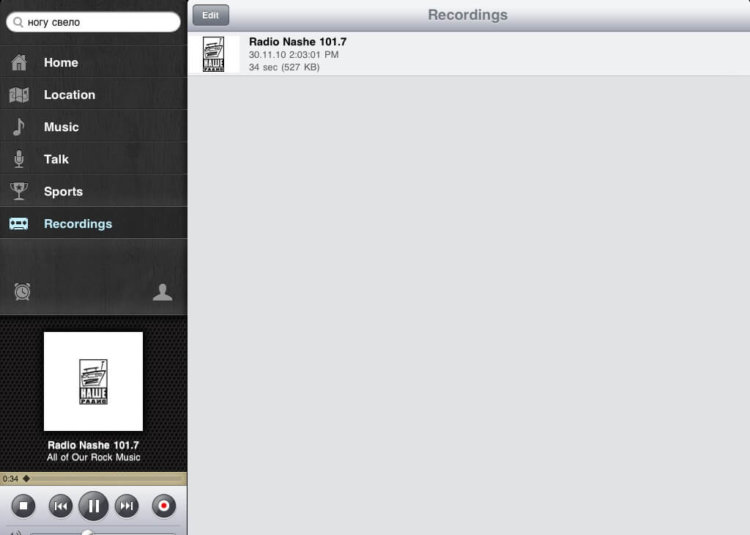Open the user account icon
The image size is (750, 535).
(163, 292)
